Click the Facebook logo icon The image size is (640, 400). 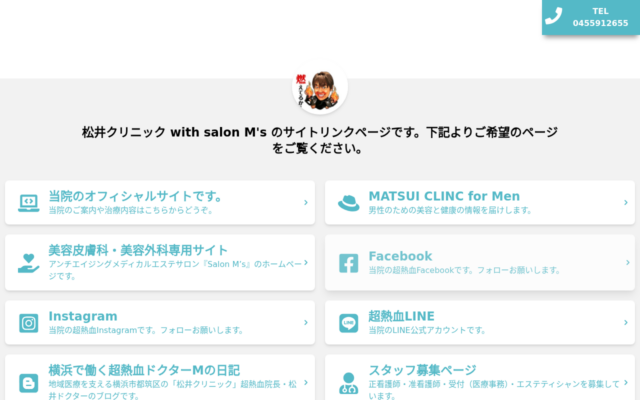349,263
